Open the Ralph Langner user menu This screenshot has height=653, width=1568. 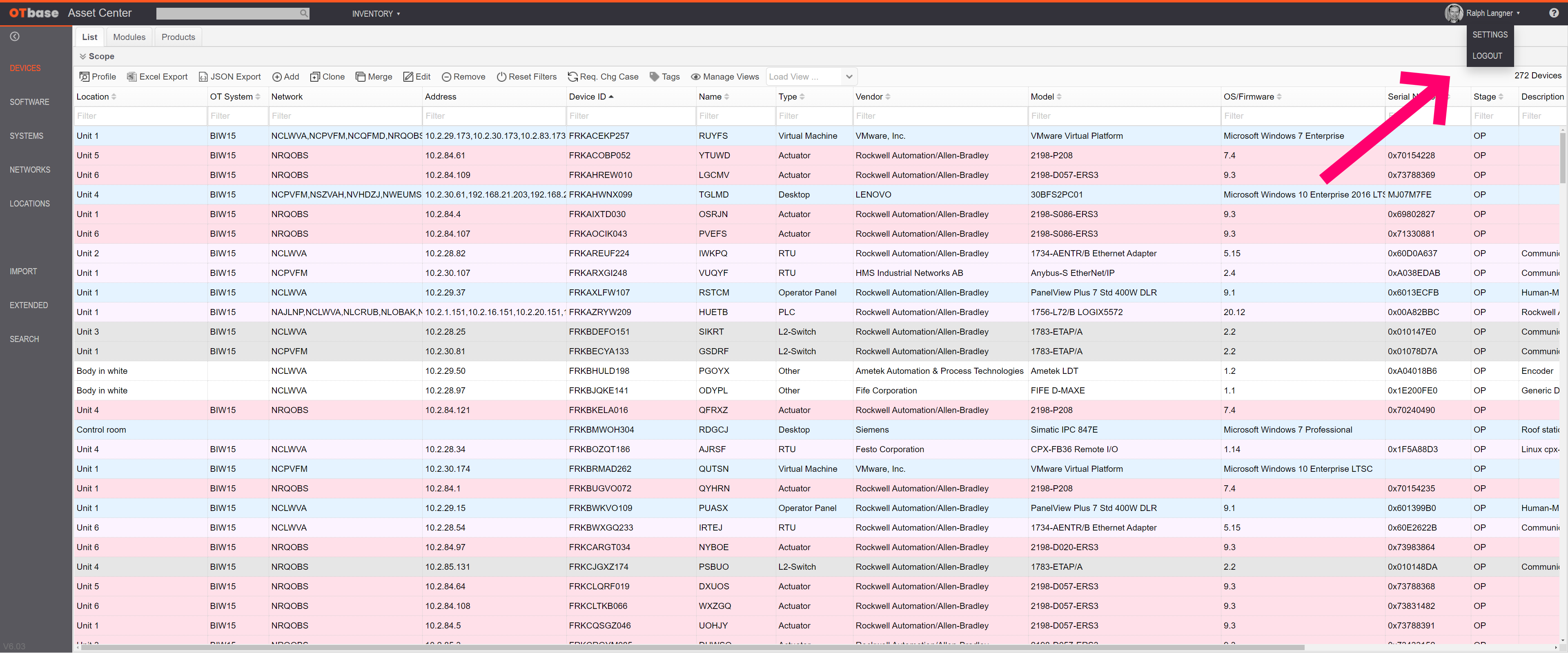pos(1492,13)
